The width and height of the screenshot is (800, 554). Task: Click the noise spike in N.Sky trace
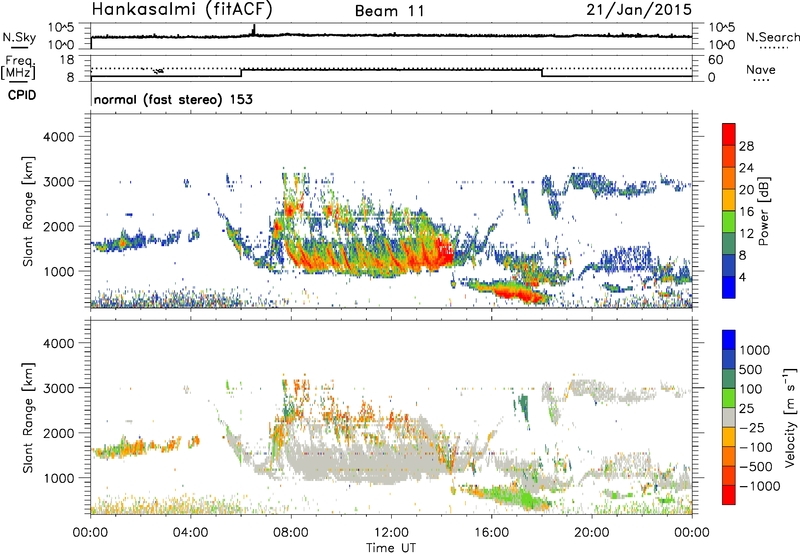pyautogui.click(x=254, y=30)
